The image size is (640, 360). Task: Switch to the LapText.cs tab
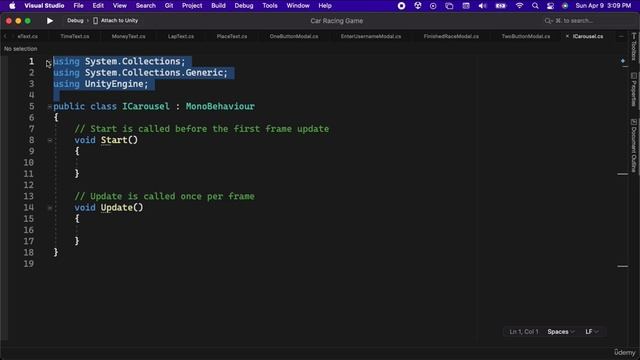click(181, 36)
